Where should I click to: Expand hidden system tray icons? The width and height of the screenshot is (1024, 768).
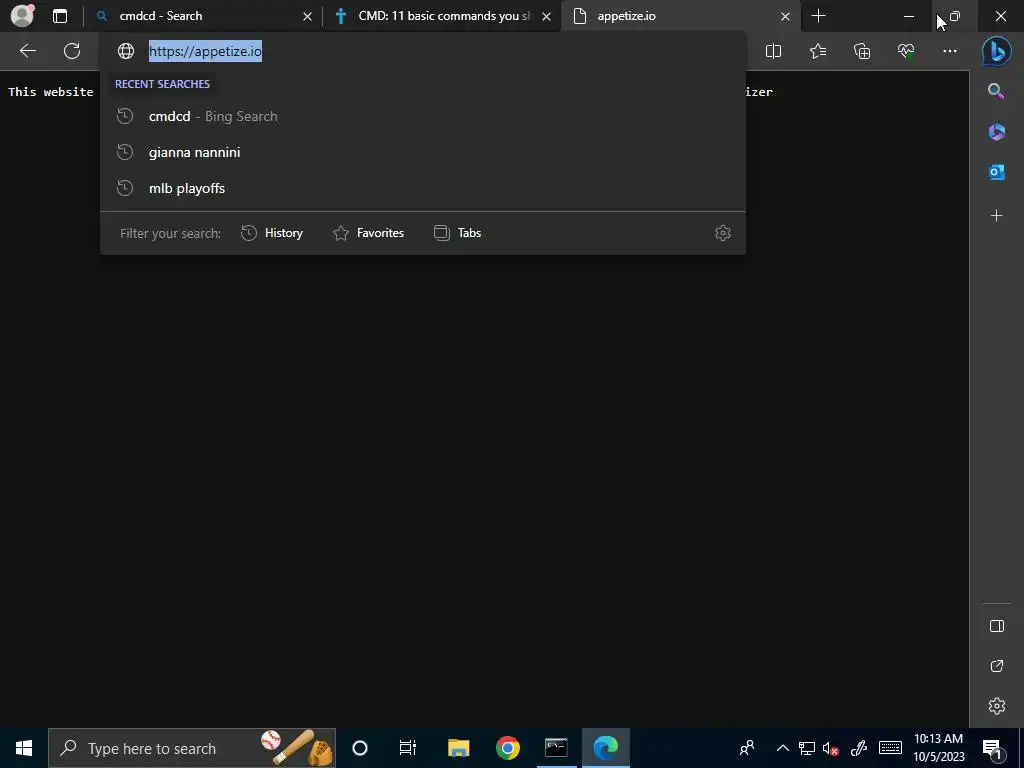click(782, 748)
